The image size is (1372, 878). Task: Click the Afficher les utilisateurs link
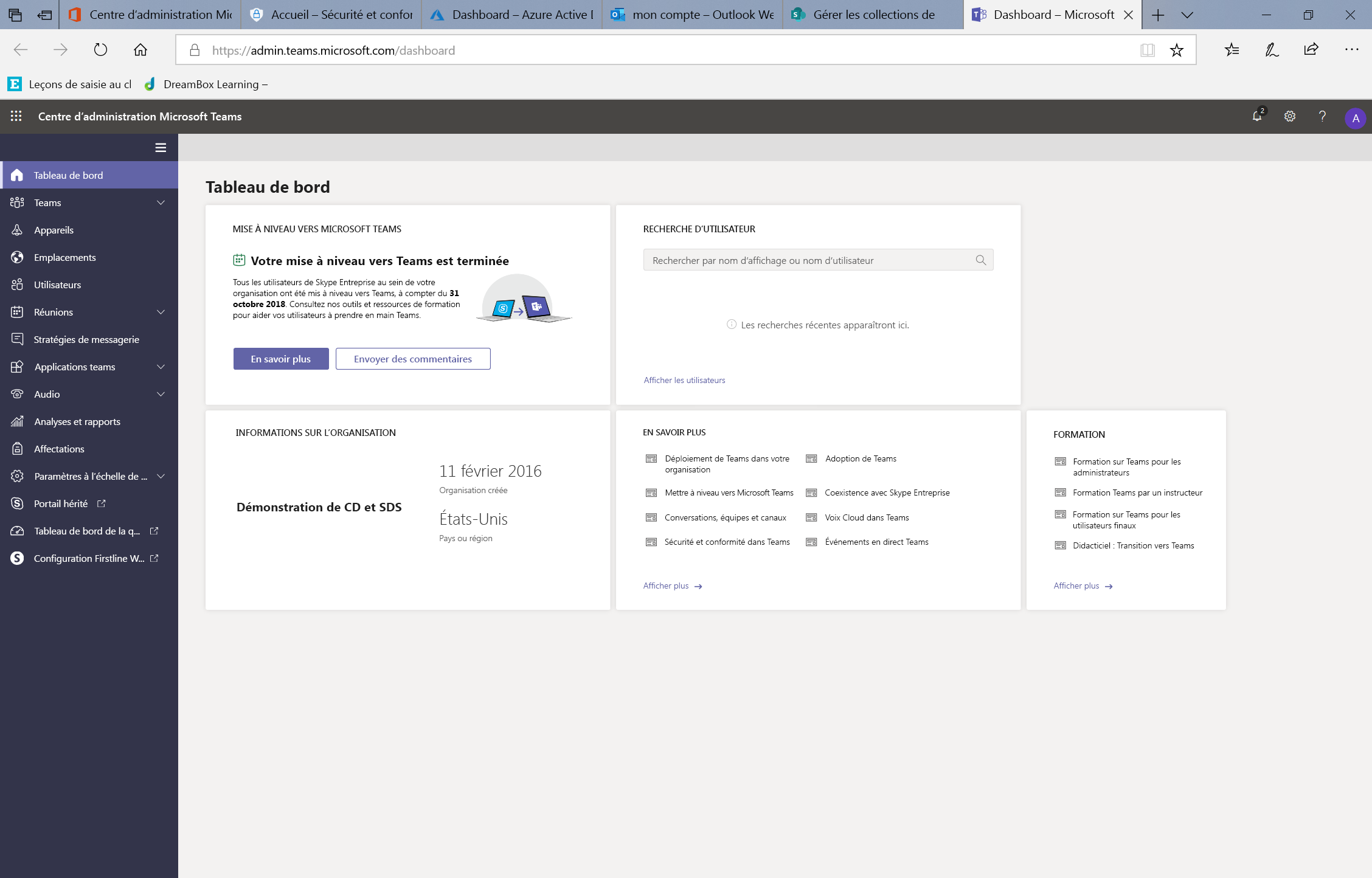684,379
